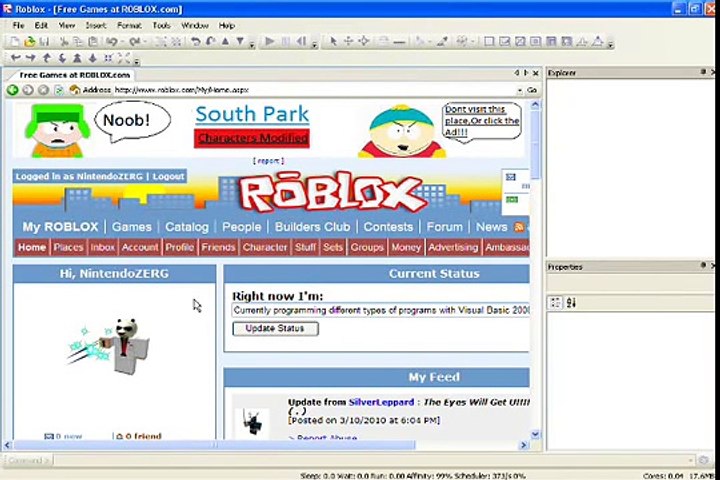
Task: Click the browser Refresh icon
Action: (x=59, y=90)
